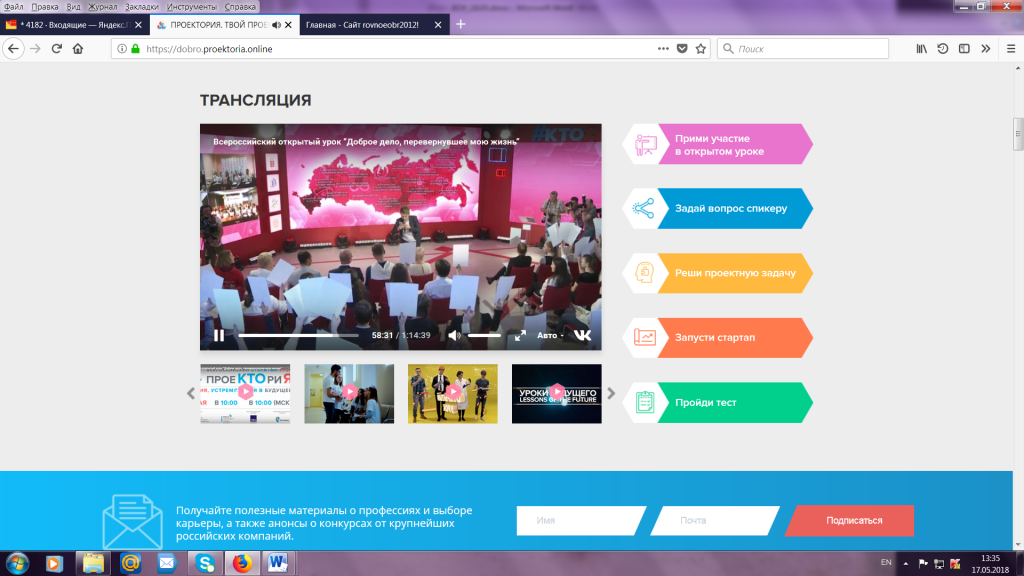Open the Firefox hamburger menu

pyautogui.click(x=1011, y=49)
